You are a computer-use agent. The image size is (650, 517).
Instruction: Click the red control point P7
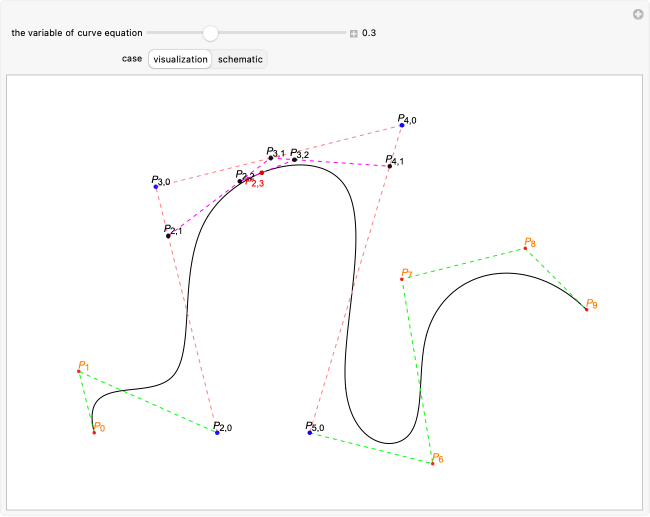point(402,279)
